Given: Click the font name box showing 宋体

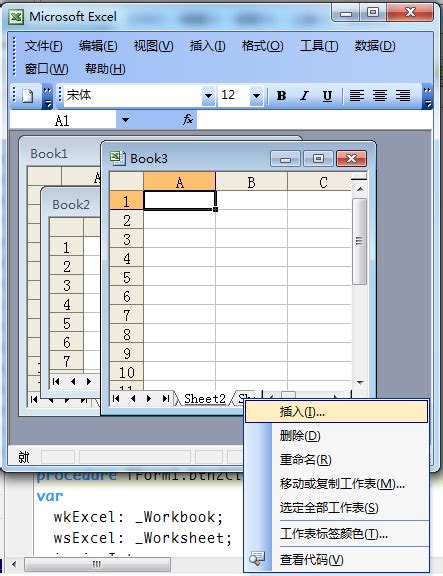Looking at the screenshot, I should pyautogui.click(x=134, y=96).
